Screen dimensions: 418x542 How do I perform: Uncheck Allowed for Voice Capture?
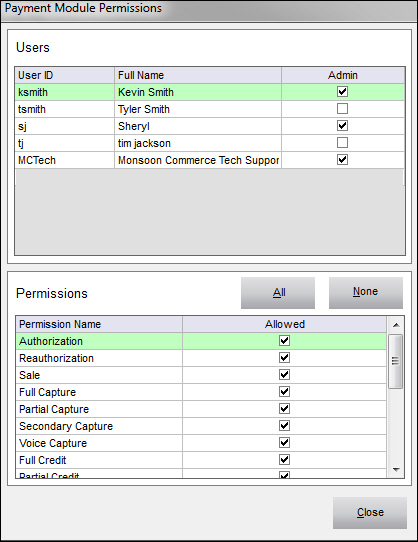(x=284, y=442)
